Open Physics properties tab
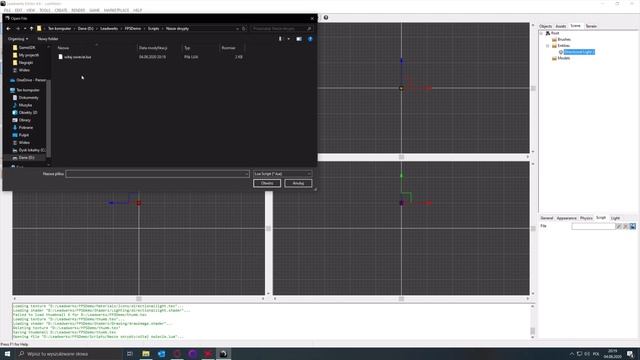The height and width of the screenshot is (360, 640). (x=586, y=218)
